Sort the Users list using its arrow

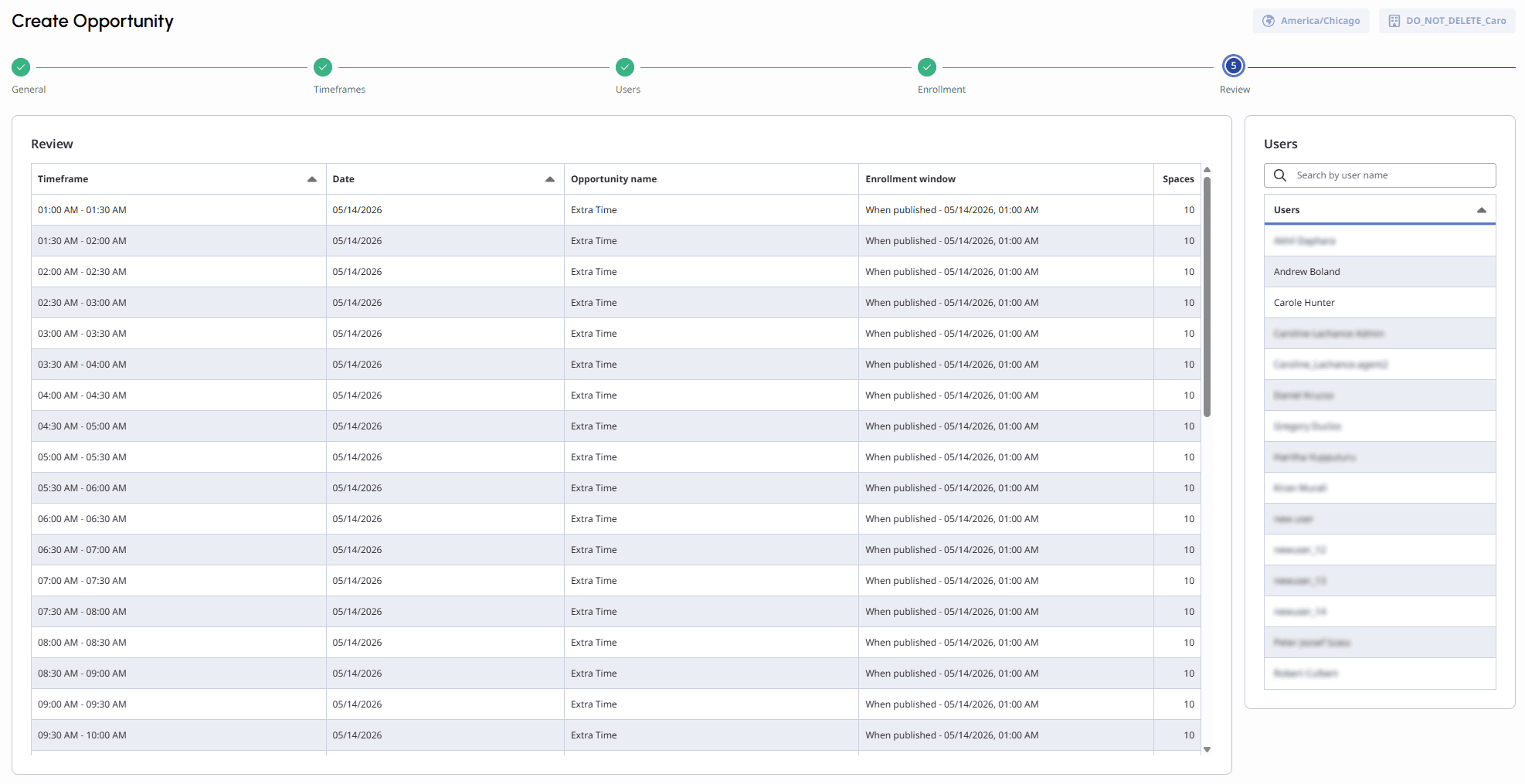[1482, 210]
